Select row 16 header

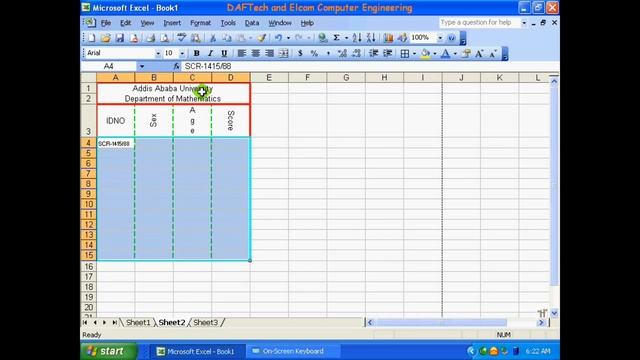tap(89, 266)
